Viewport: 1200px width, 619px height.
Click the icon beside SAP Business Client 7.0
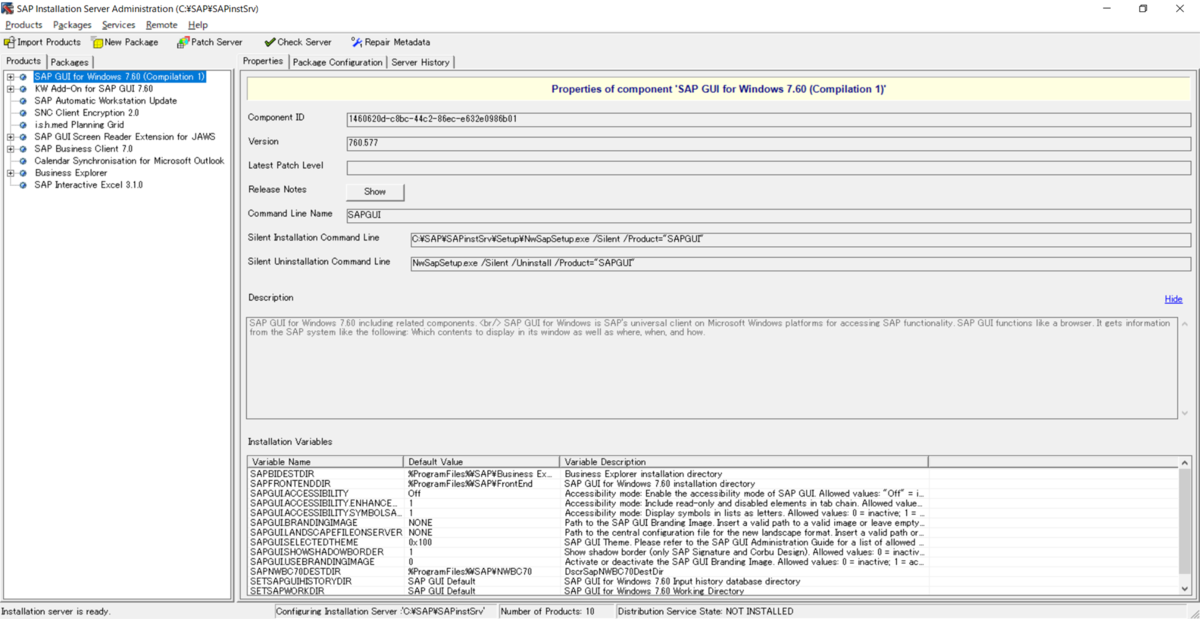tap(23, 149)
